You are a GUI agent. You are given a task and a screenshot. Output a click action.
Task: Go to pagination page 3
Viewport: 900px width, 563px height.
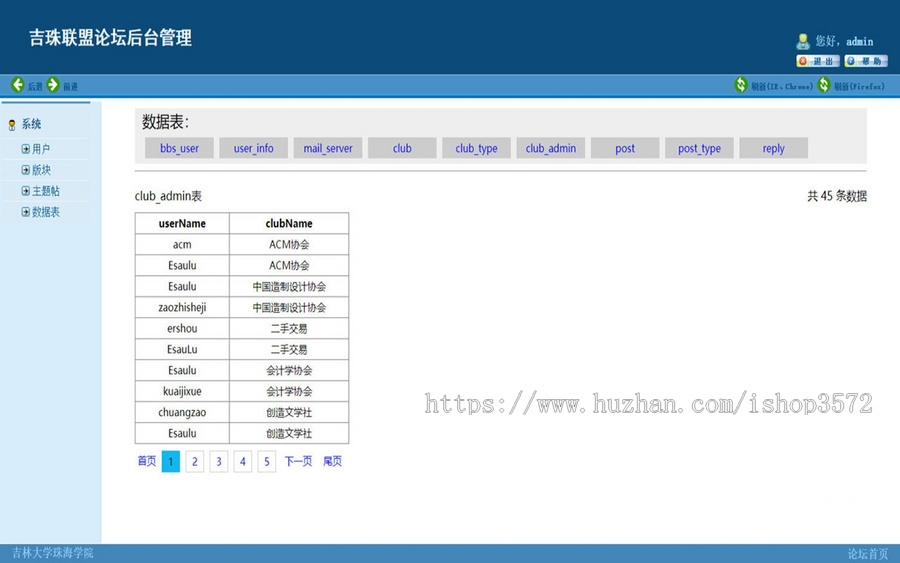point(219,461)
